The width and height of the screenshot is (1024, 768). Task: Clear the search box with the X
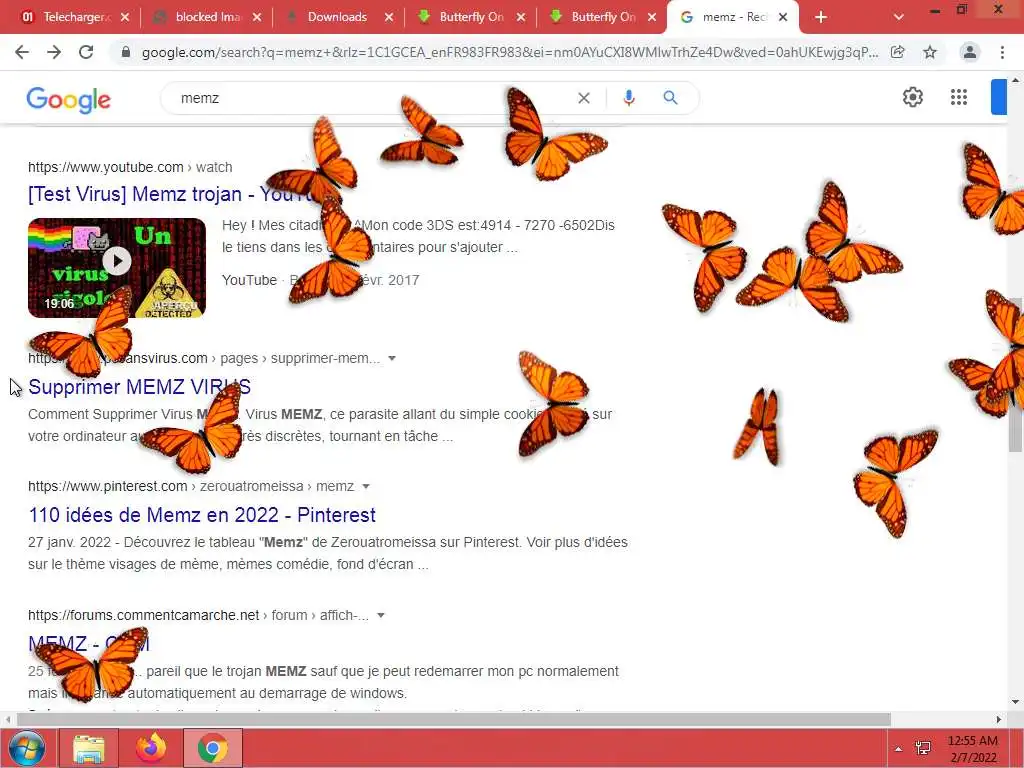pos(584,98)
